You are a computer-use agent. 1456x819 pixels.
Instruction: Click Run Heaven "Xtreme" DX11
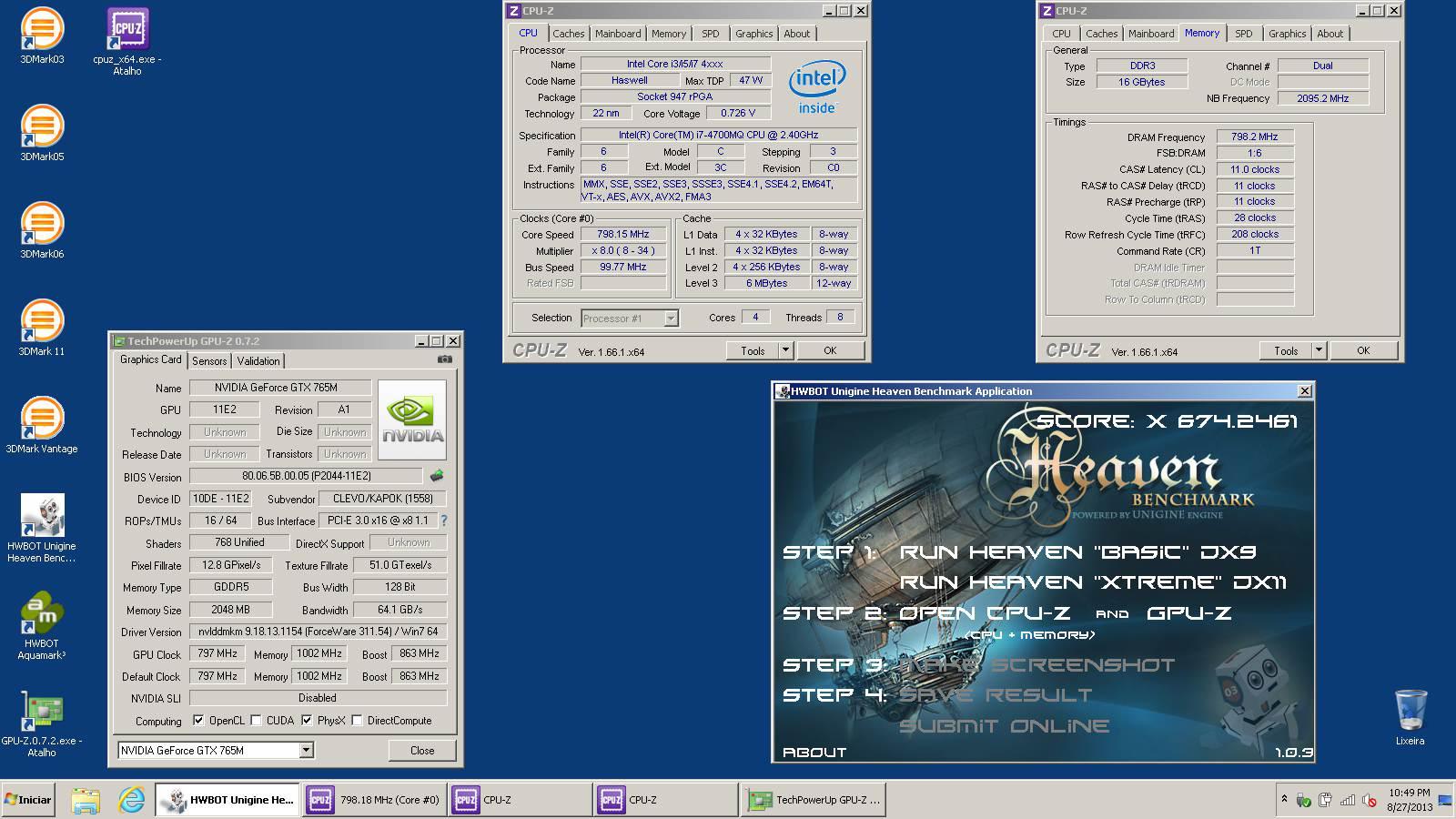coord(1093,582)
